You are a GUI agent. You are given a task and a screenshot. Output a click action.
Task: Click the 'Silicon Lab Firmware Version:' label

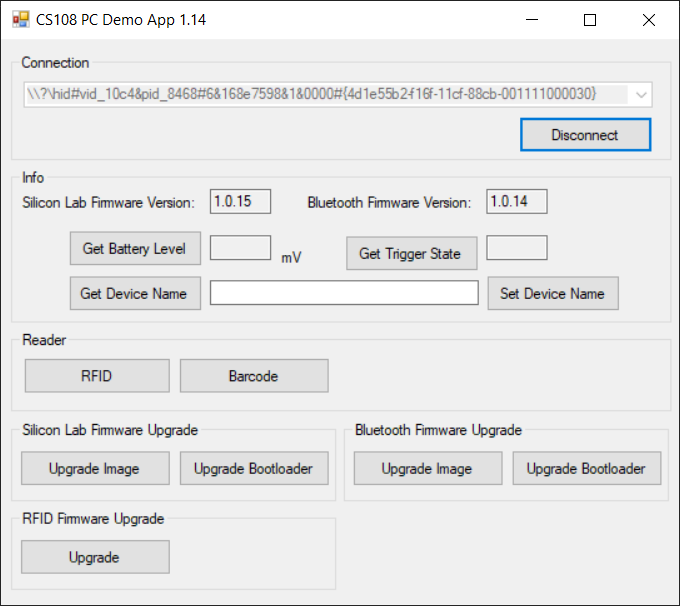(108, 203)
